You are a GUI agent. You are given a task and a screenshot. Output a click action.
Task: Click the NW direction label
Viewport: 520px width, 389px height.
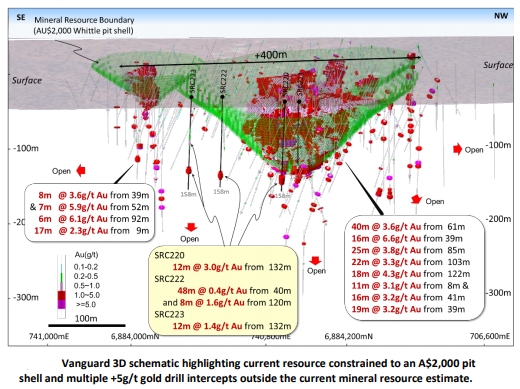tap(501, 16)
